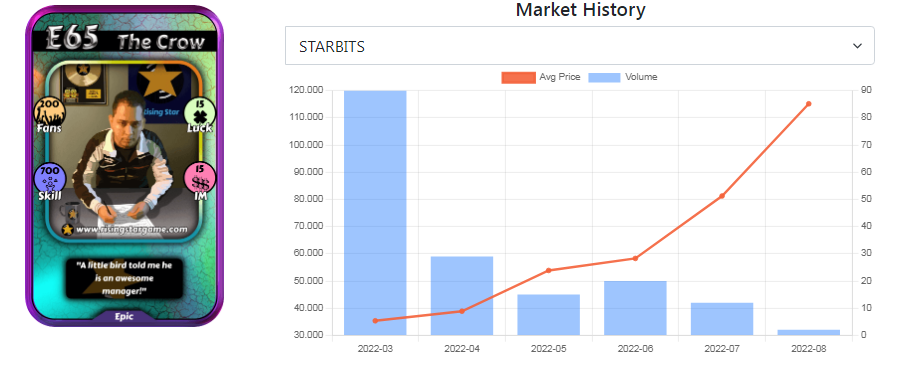897x383 pixels.
Task: Click the 2022-08 volume bar
Action: point(808,333)
